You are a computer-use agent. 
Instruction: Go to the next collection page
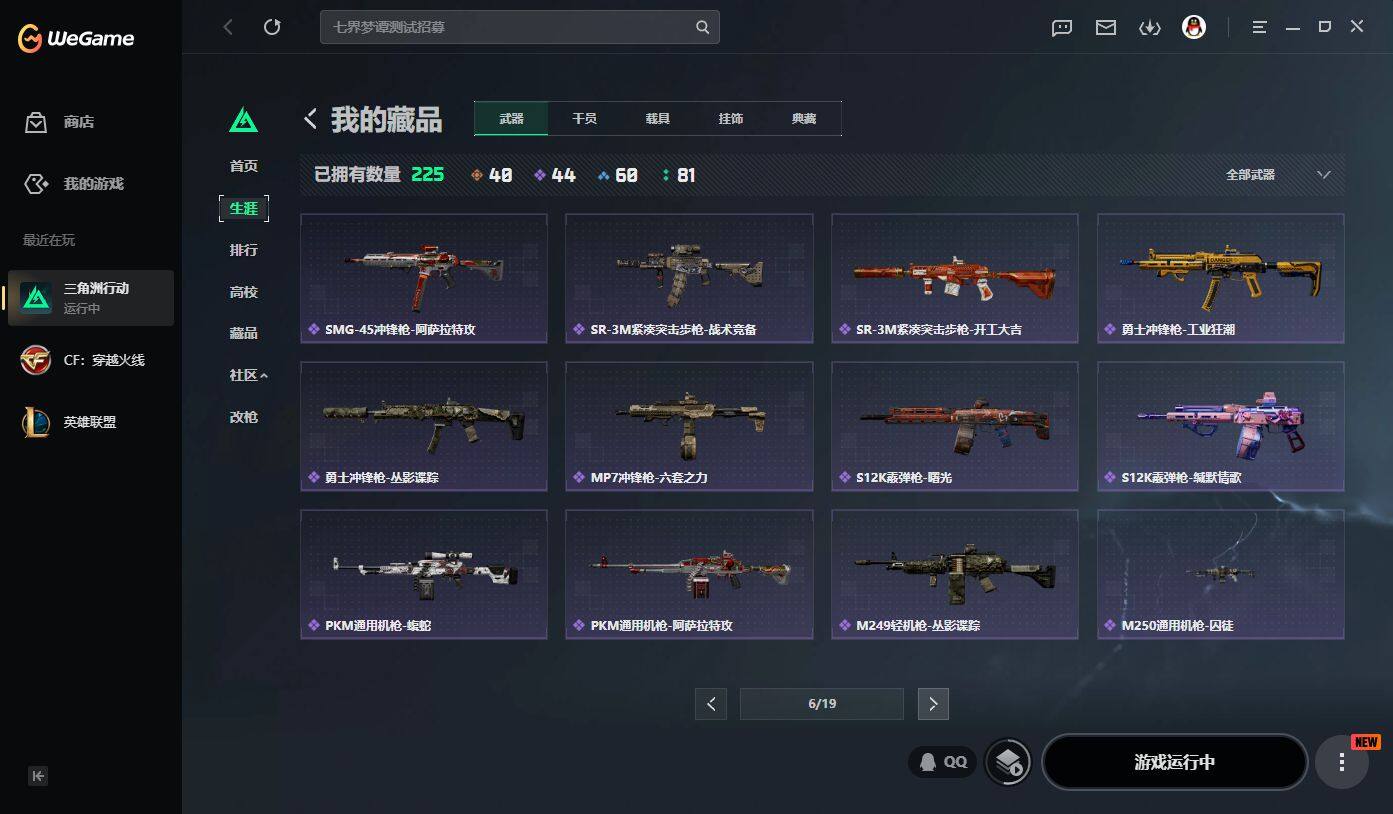(x=933, y=704)
